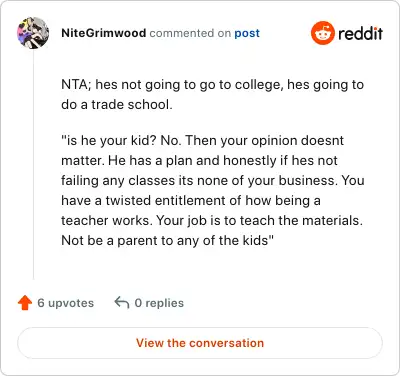Click the vertical comment thread line
This screenshot has height=376, width=400.
click(33, 164)
